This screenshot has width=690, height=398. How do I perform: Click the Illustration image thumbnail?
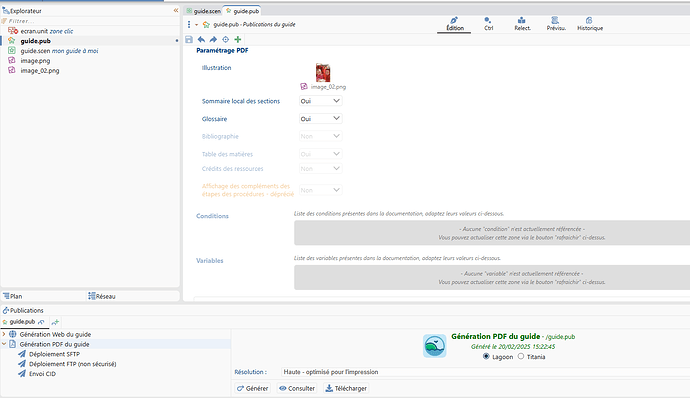(323, 73)
